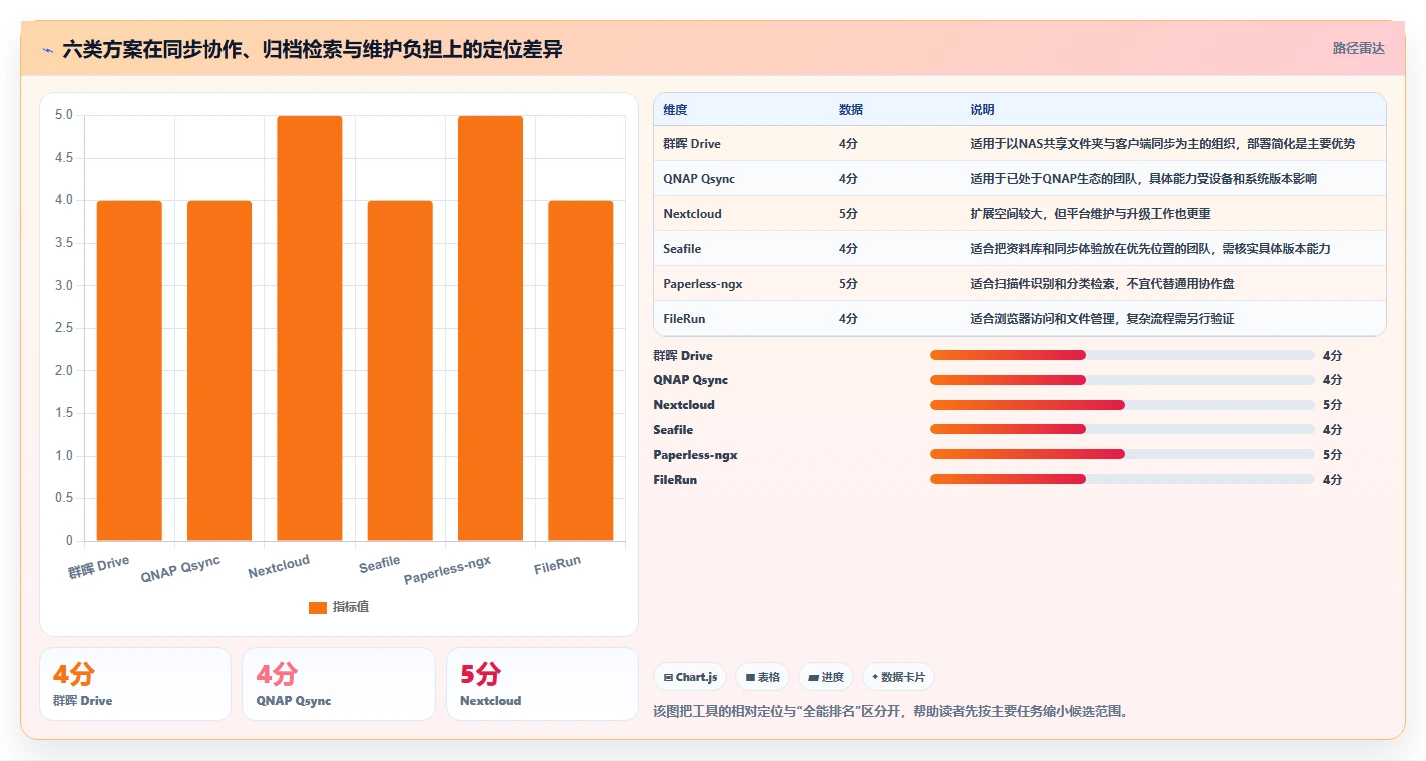Click the FileRun progress bar
The height and width of the screenshot is (761, 1426).
pyautogui.click(x=1122, y=479)
